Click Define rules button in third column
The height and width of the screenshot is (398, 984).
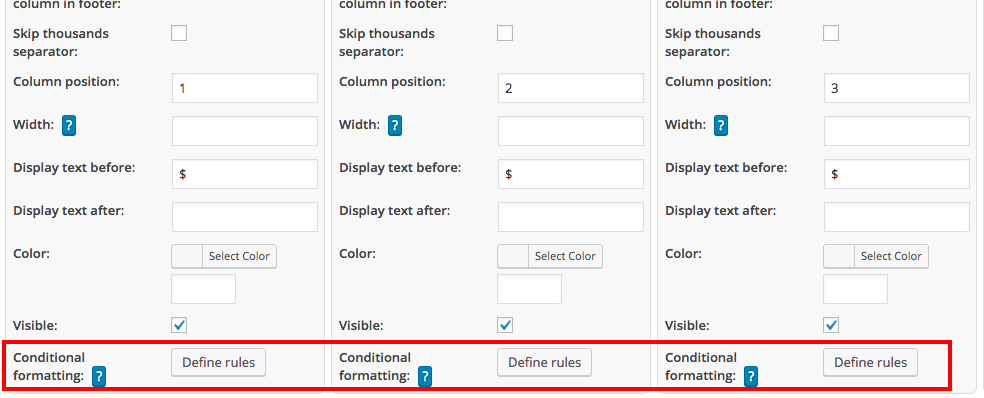tap(870, 362)
